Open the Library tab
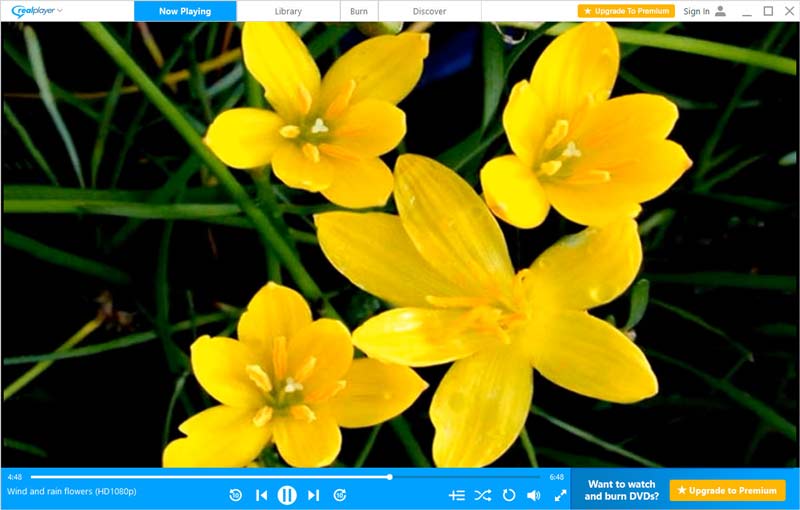 288,11
